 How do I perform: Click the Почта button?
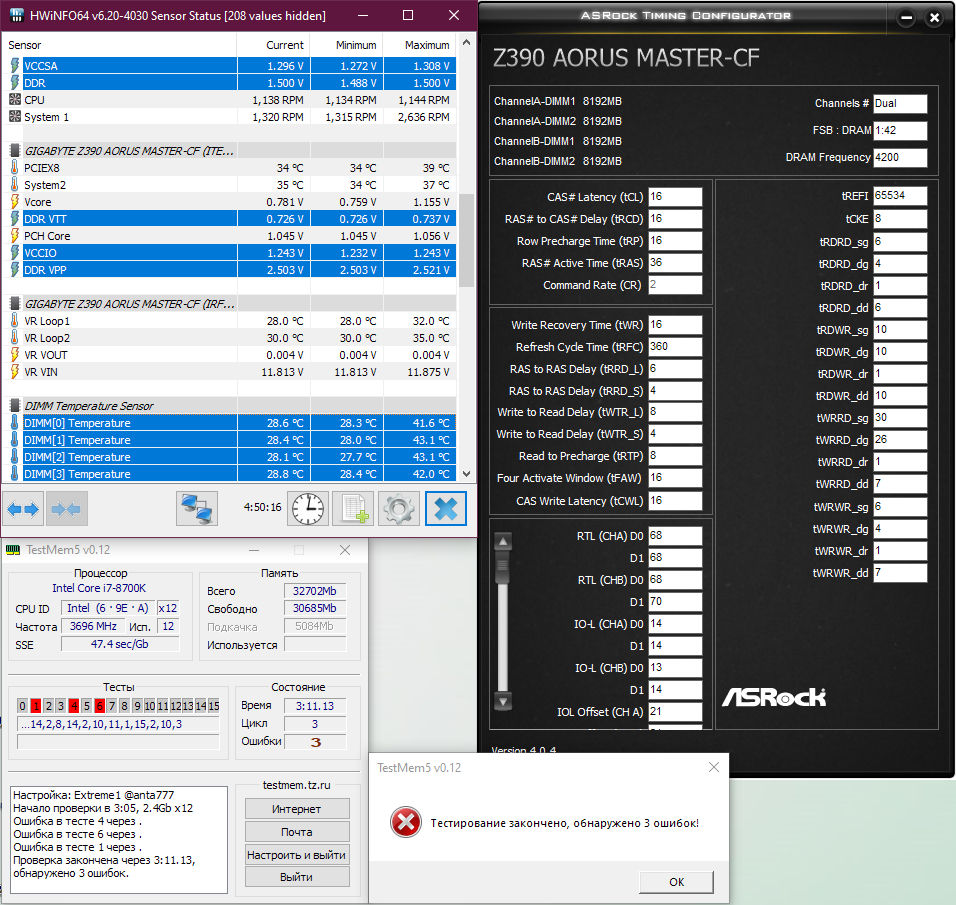(x=297, y=832)
